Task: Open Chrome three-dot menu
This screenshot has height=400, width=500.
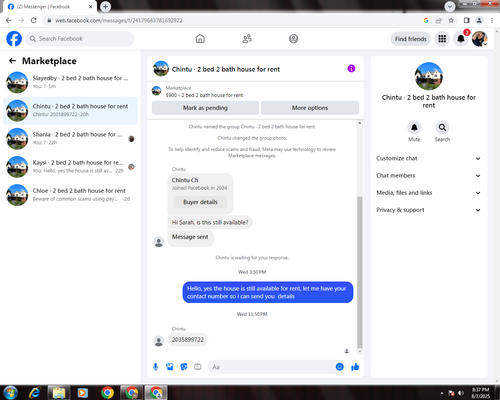Action: [x=492, y=20]
